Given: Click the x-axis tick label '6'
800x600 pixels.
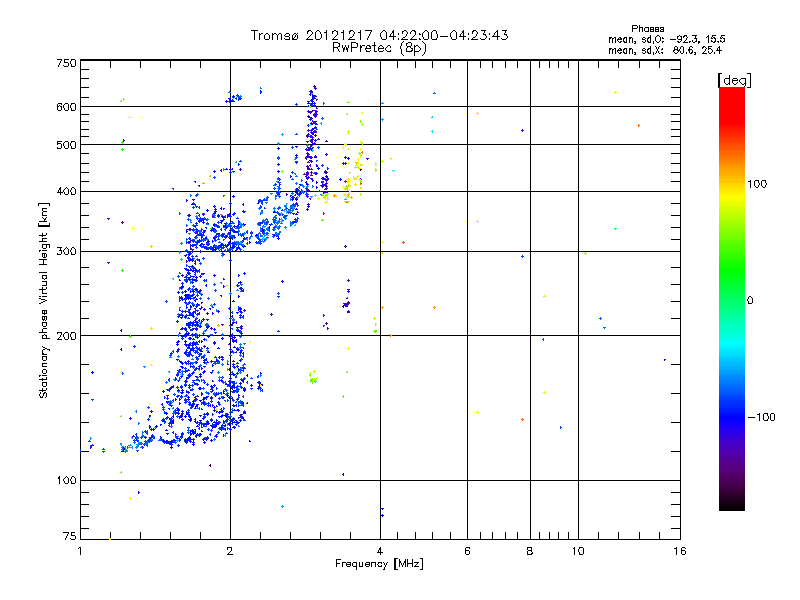Looking at the screenshot, I should click(467, 551).
